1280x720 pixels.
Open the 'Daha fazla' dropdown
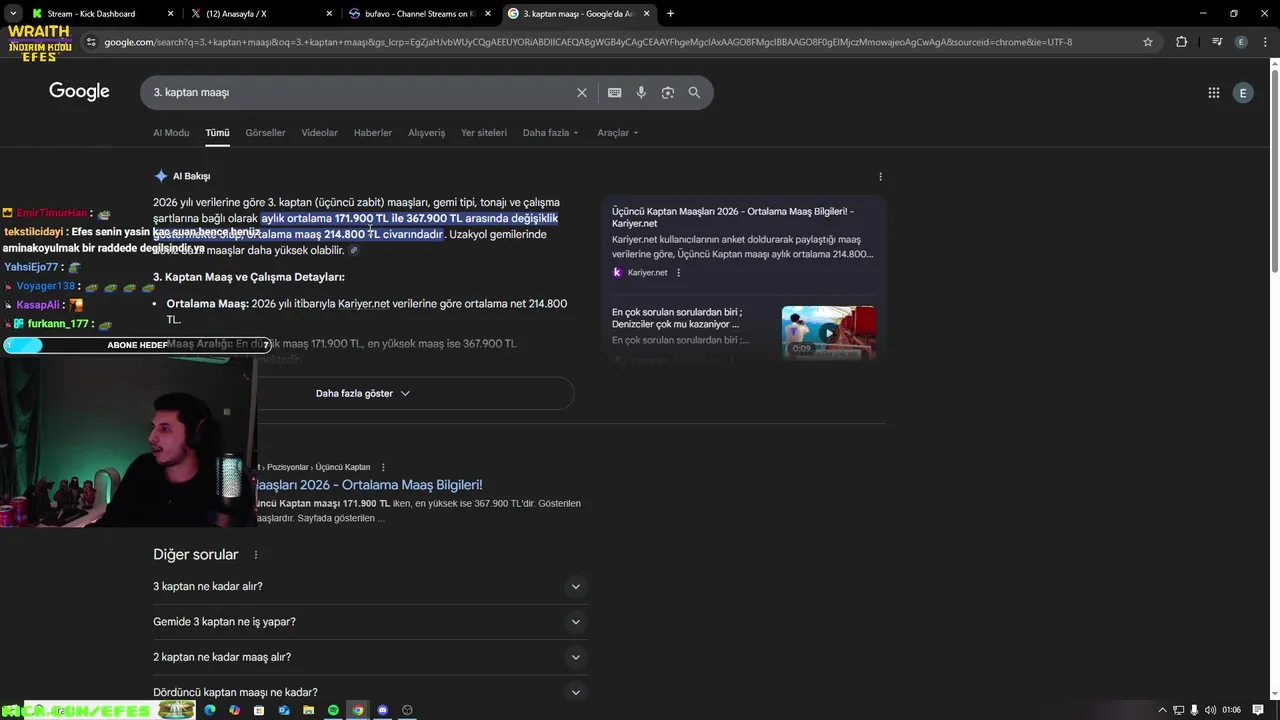tap(550, 133)
